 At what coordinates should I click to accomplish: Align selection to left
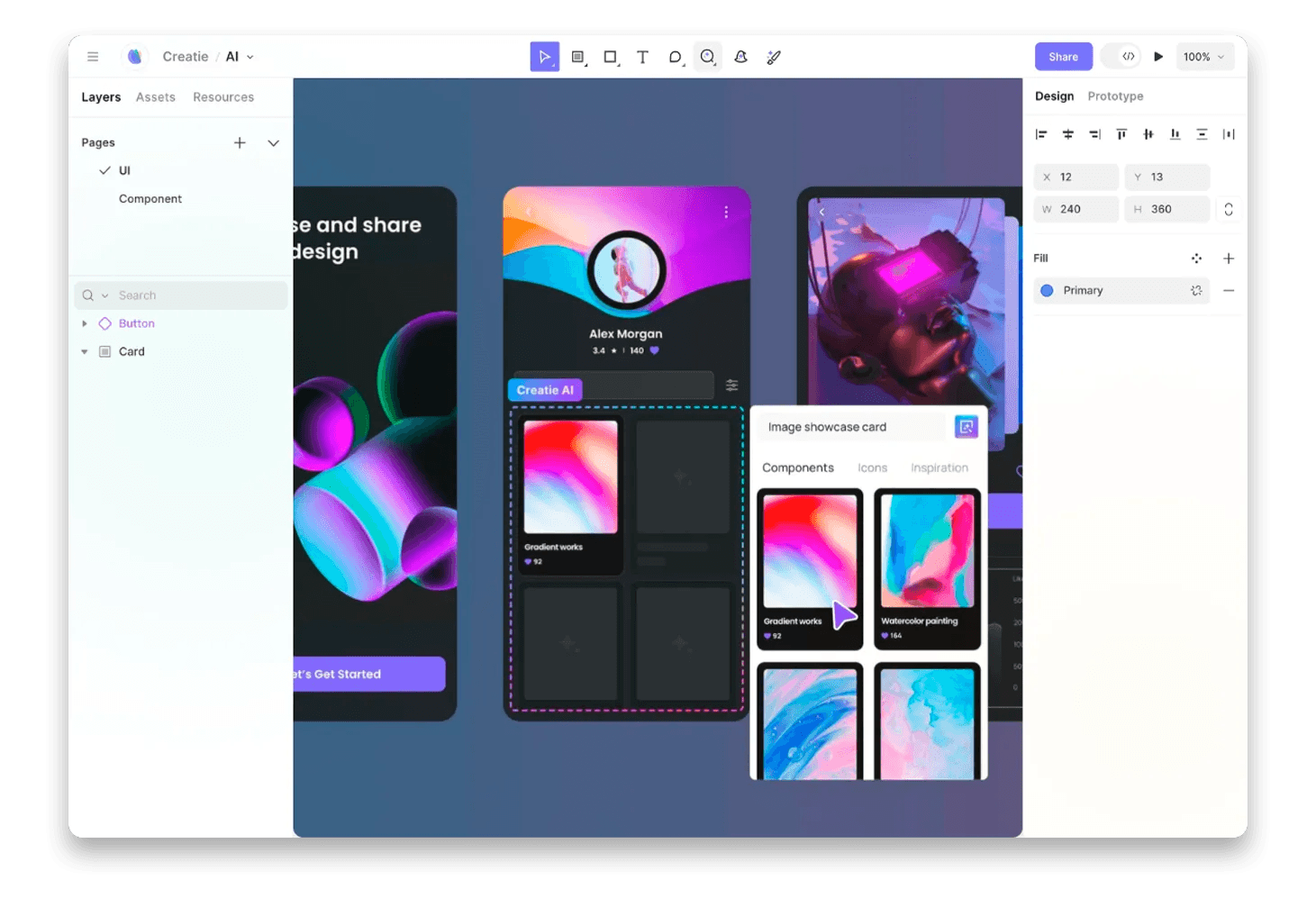pyautogui.click(x=1041, y=134)
